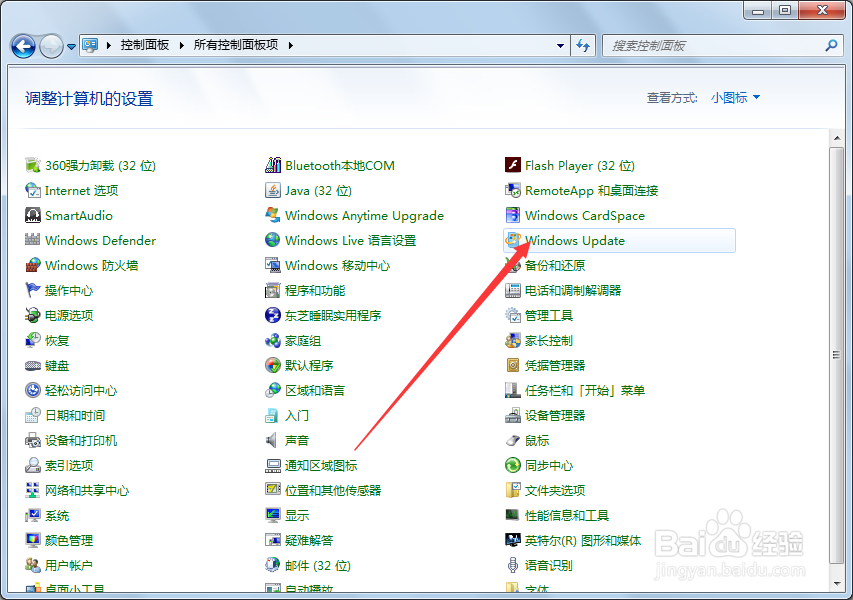Screen dimensions: 853x600
Task: Click the 键盘 keyboard icon
Action: [33, 365]
